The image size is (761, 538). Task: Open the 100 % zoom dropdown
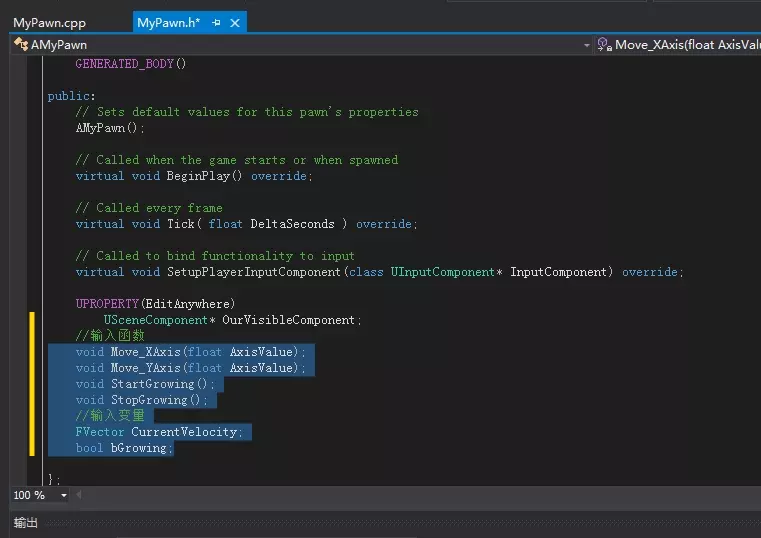(x=64, y=495)
